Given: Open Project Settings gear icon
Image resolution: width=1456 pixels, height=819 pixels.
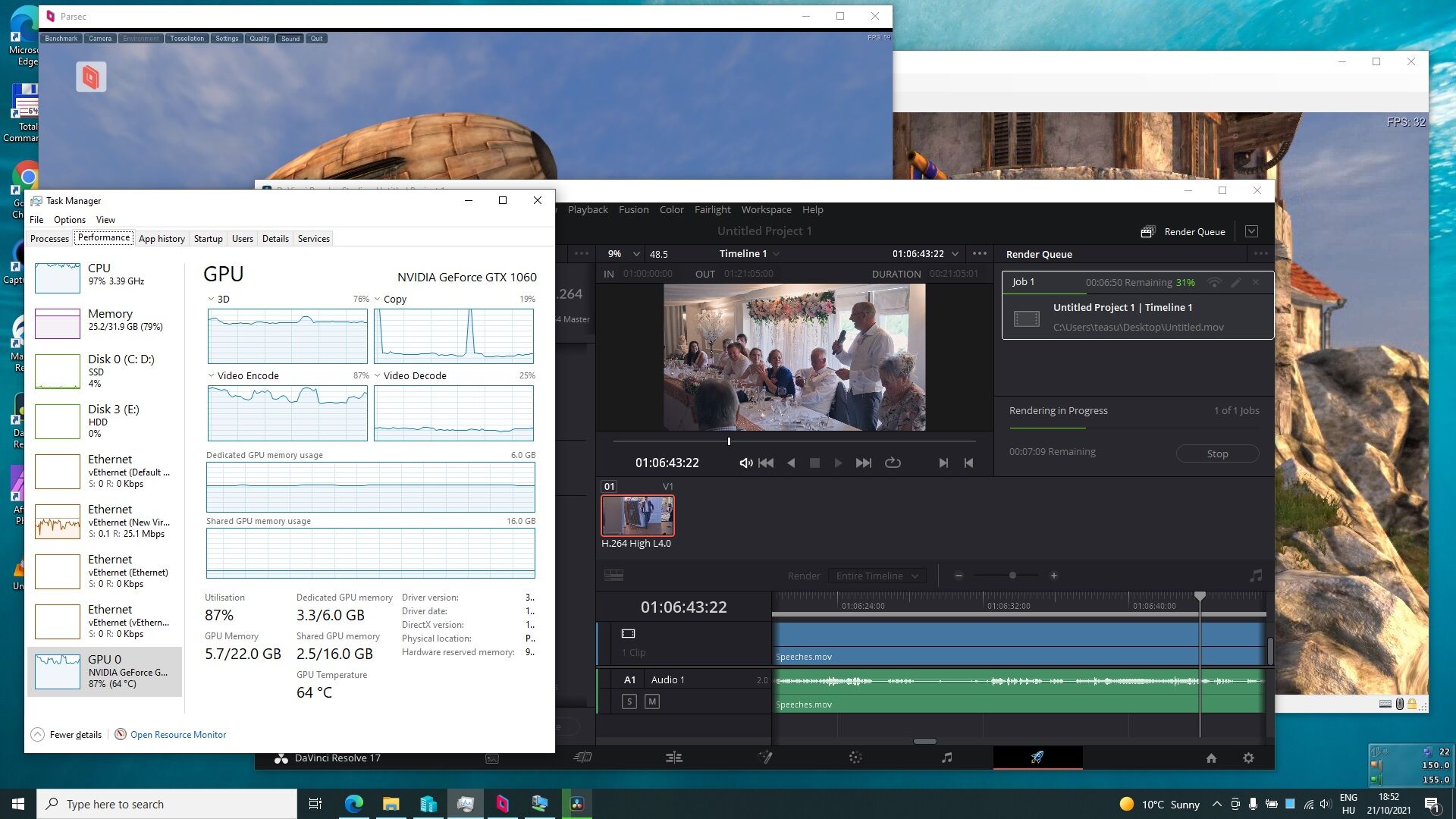Looking at the screenshot, I should (1248, 758).
